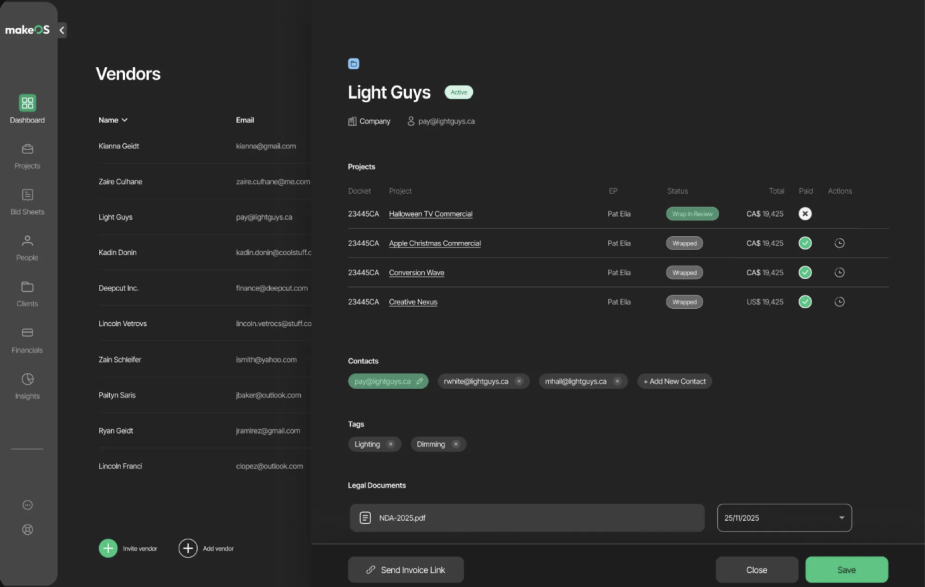Open the Halloween TV Commercial project link
The image size is (925, 587).
pyautogui.click(x=430, y=214)
